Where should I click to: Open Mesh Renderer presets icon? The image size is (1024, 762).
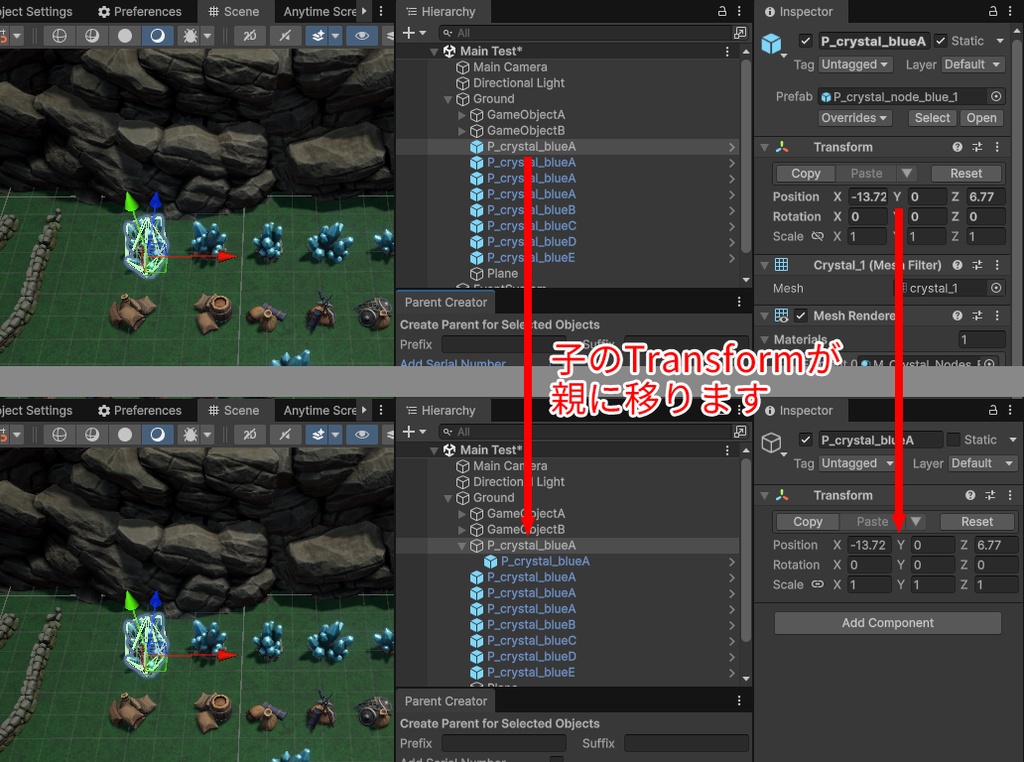click(x=977, y=315)
